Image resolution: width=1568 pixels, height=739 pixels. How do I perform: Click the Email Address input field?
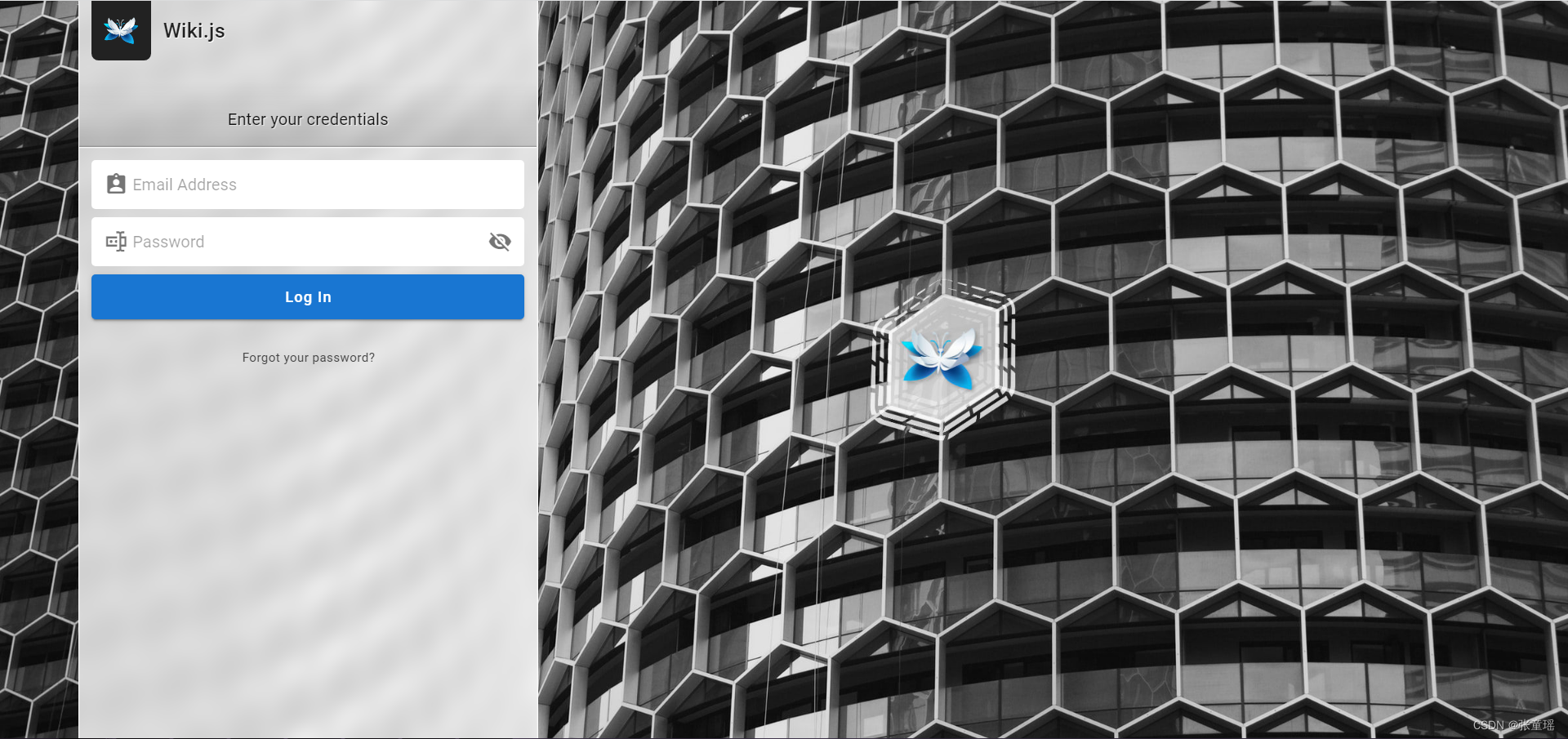(x=308, y=185)
